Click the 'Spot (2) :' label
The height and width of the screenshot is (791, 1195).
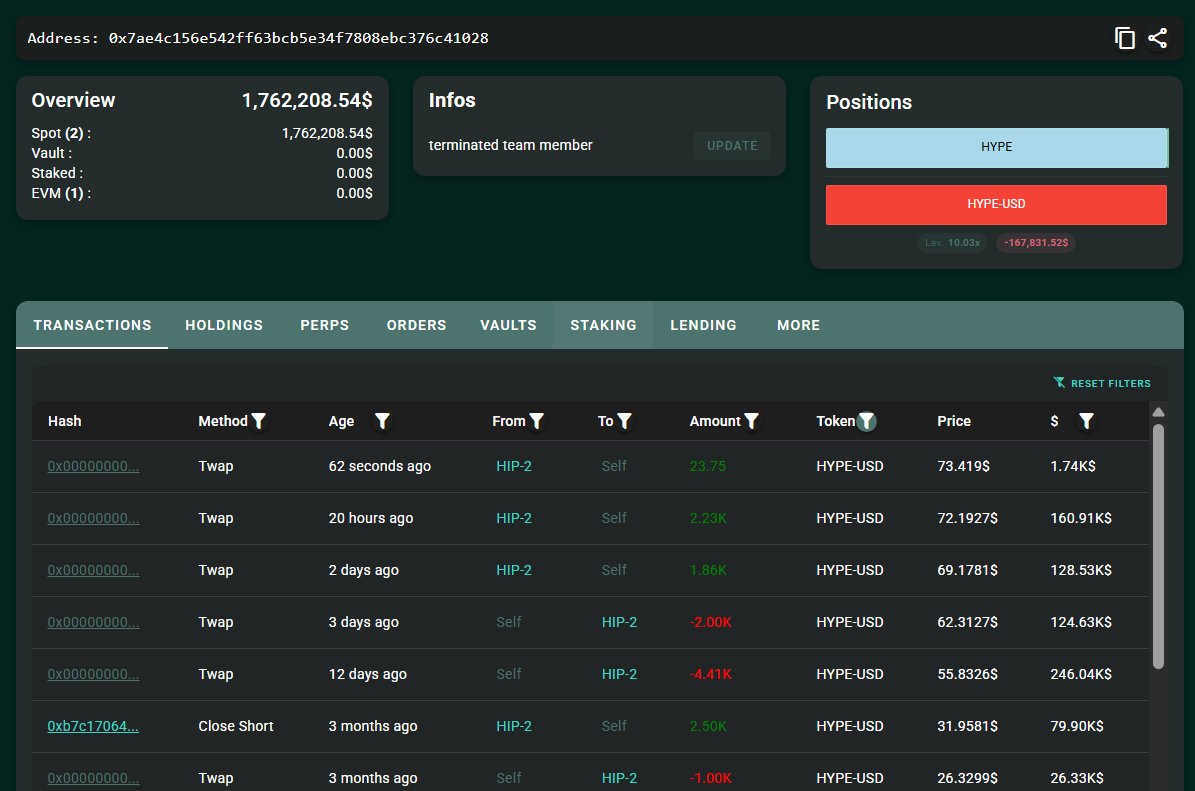coord(61,133)
